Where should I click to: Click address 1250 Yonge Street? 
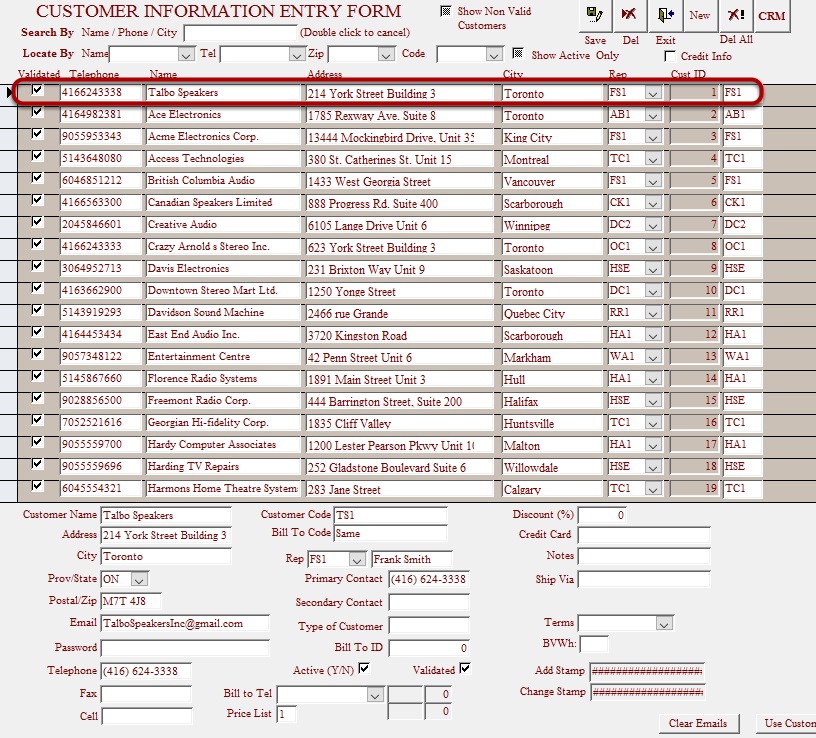(x=400, y=291)
